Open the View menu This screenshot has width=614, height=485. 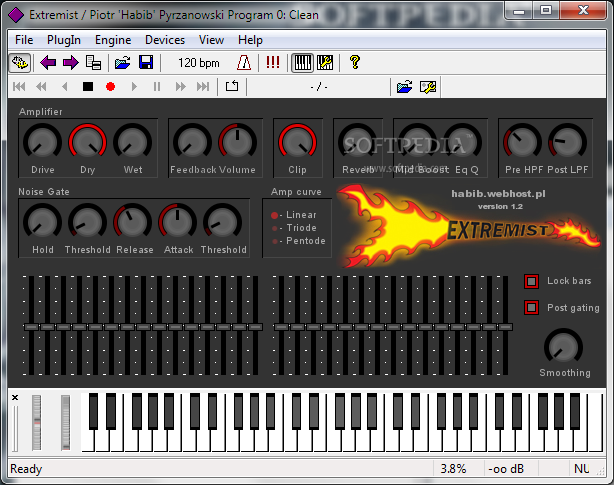211,40
